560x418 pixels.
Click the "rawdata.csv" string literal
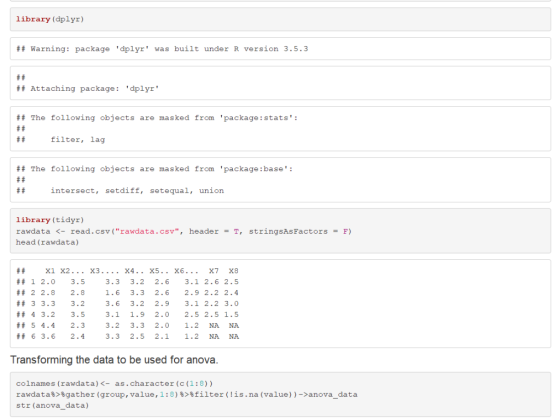click(x=147, y=232)
